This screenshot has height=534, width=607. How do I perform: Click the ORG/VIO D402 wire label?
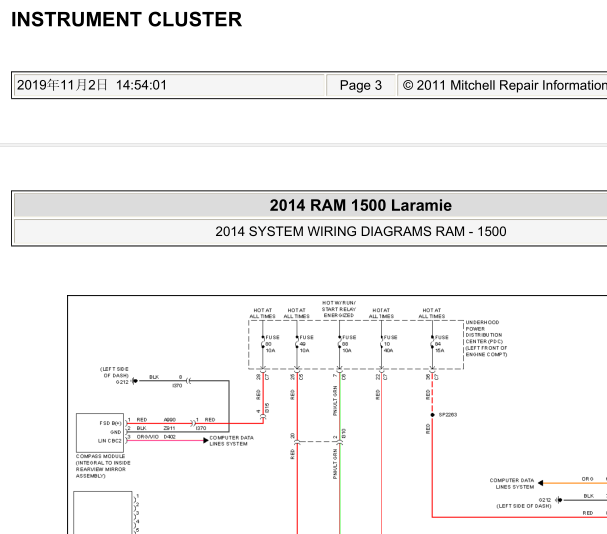pyautogui.click(x=156, y=437)
